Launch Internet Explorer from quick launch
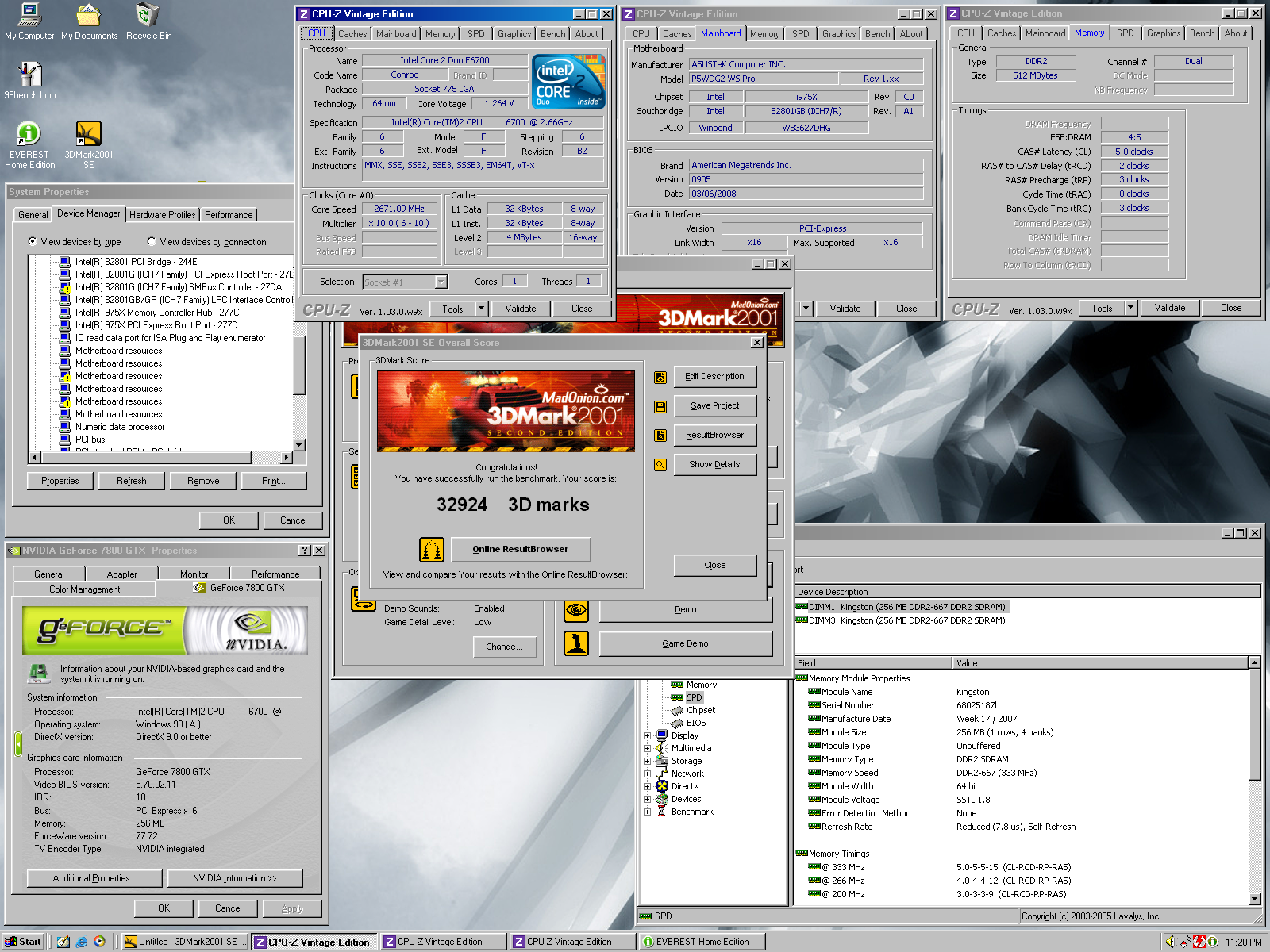 pyautogui.click(x=82, y=942)
